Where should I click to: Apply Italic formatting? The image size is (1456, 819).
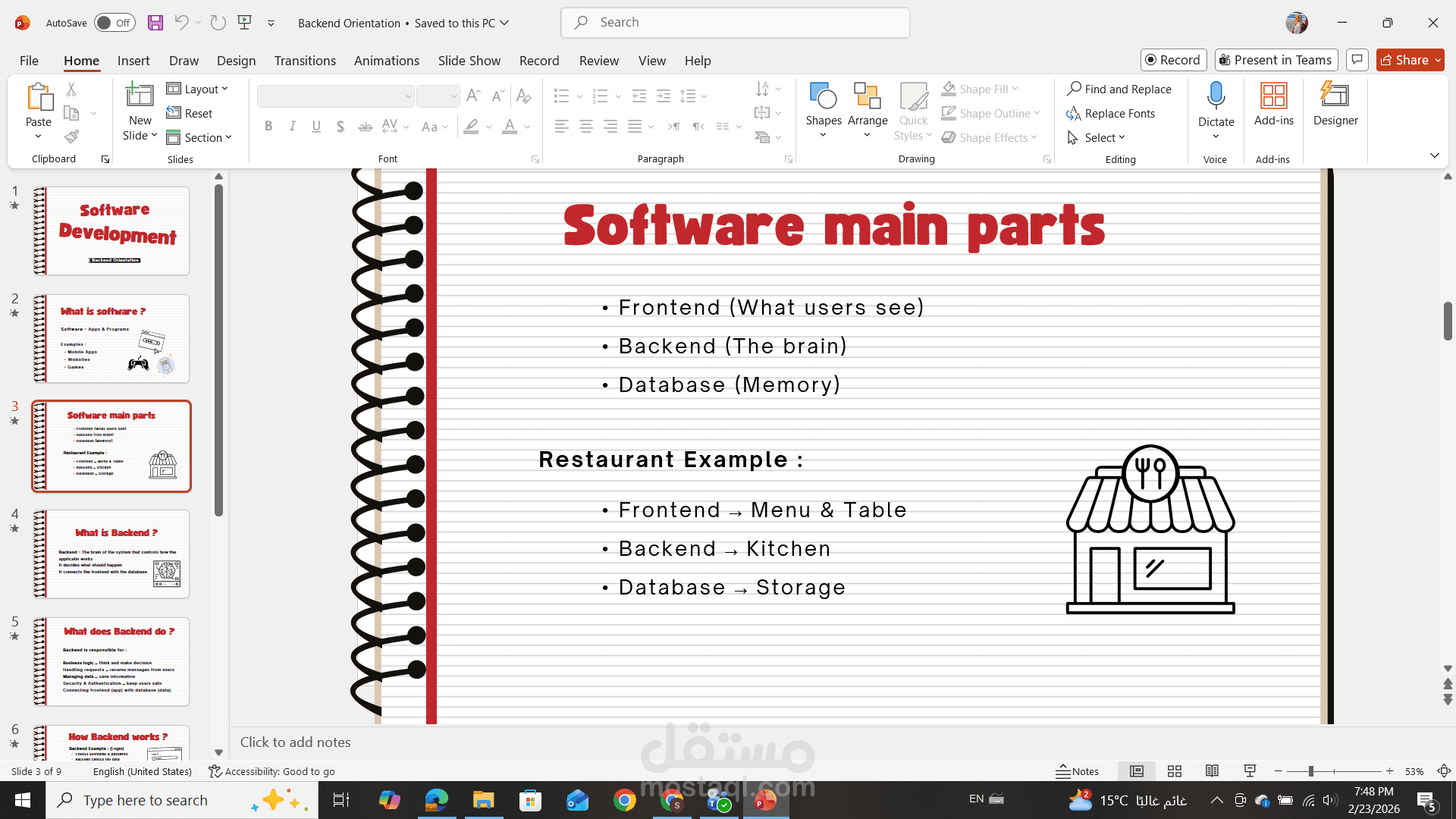pos(293,127)
